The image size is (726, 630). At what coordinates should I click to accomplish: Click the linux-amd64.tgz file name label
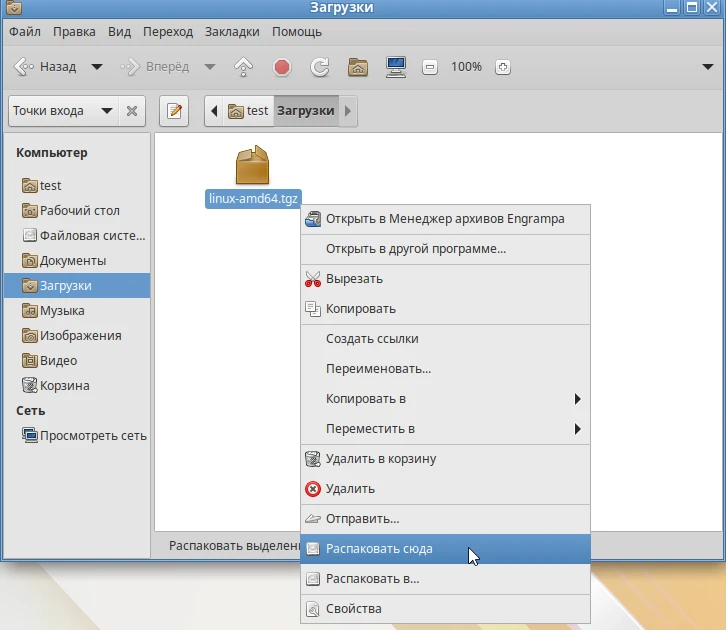253,199
